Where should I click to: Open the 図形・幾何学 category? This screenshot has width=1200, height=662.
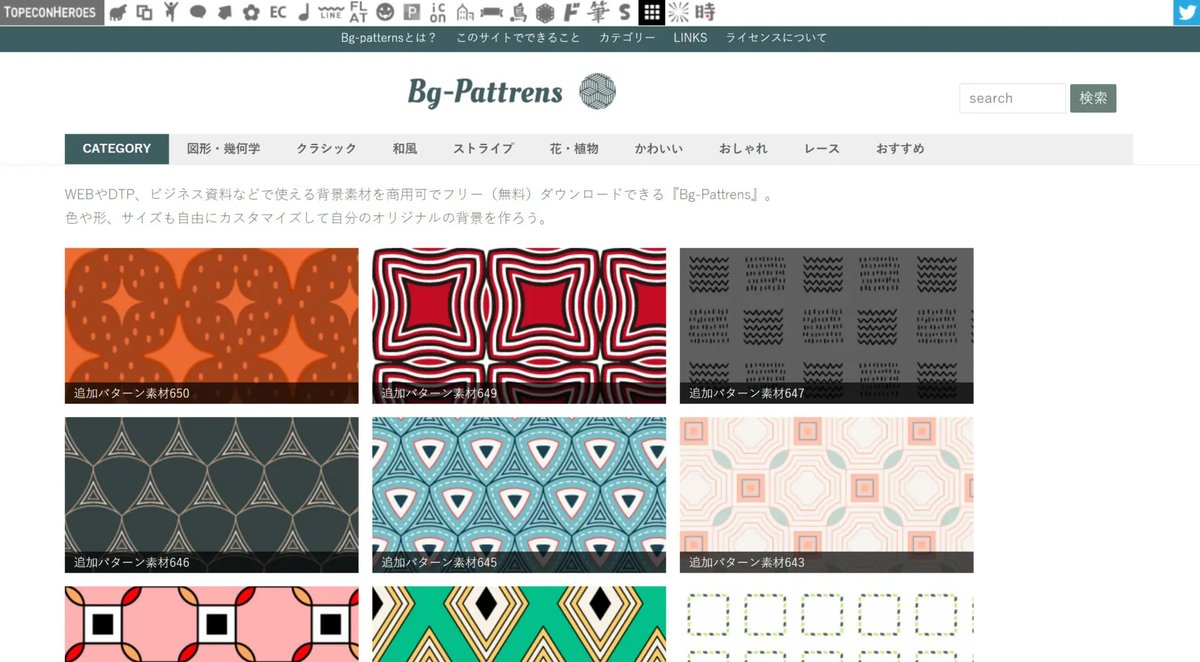[x=224, y=148]
